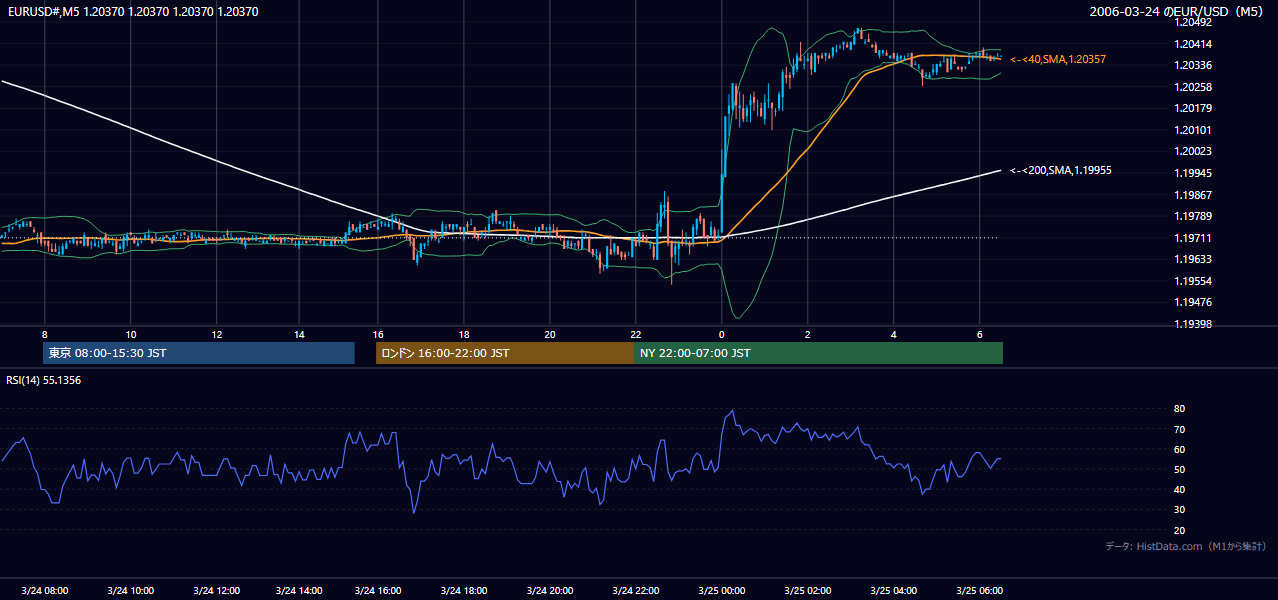Click the 3/25 06:00 bottom time label
Viewport: 1278px width, 600px height.
click(980, 591)
